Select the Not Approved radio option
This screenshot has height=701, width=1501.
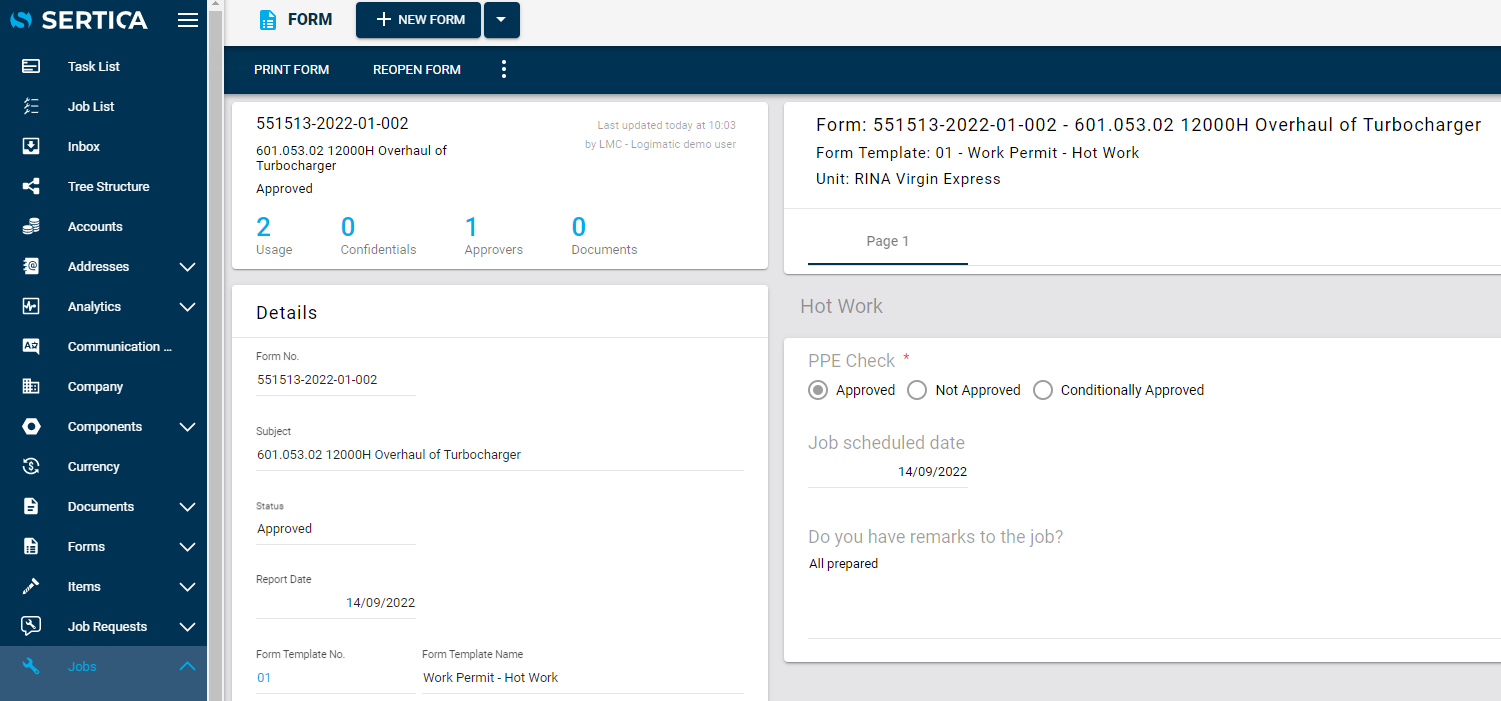pos(917,390)
